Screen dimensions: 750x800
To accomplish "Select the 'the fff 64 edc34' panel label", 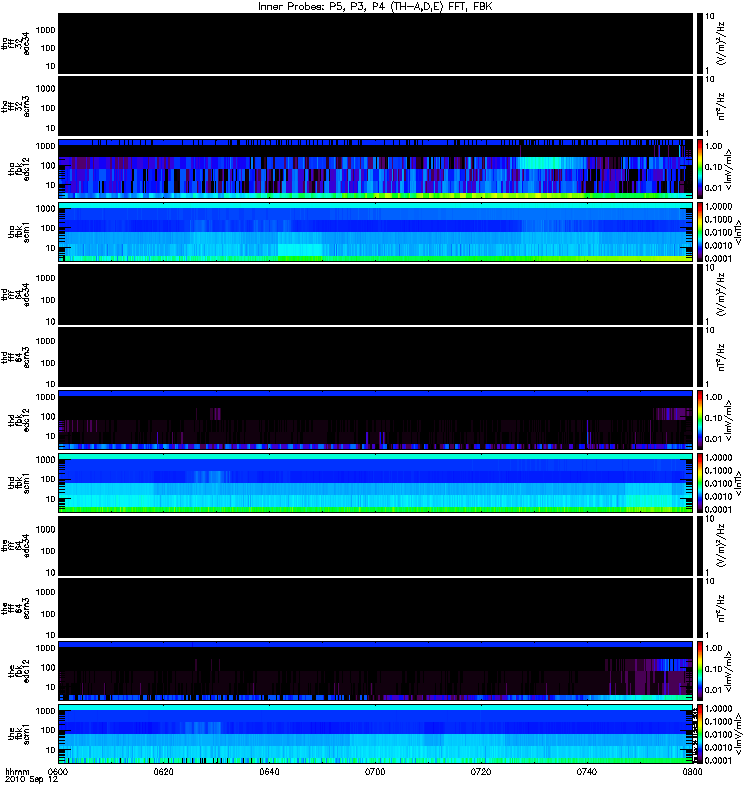I will coord(16,546).
